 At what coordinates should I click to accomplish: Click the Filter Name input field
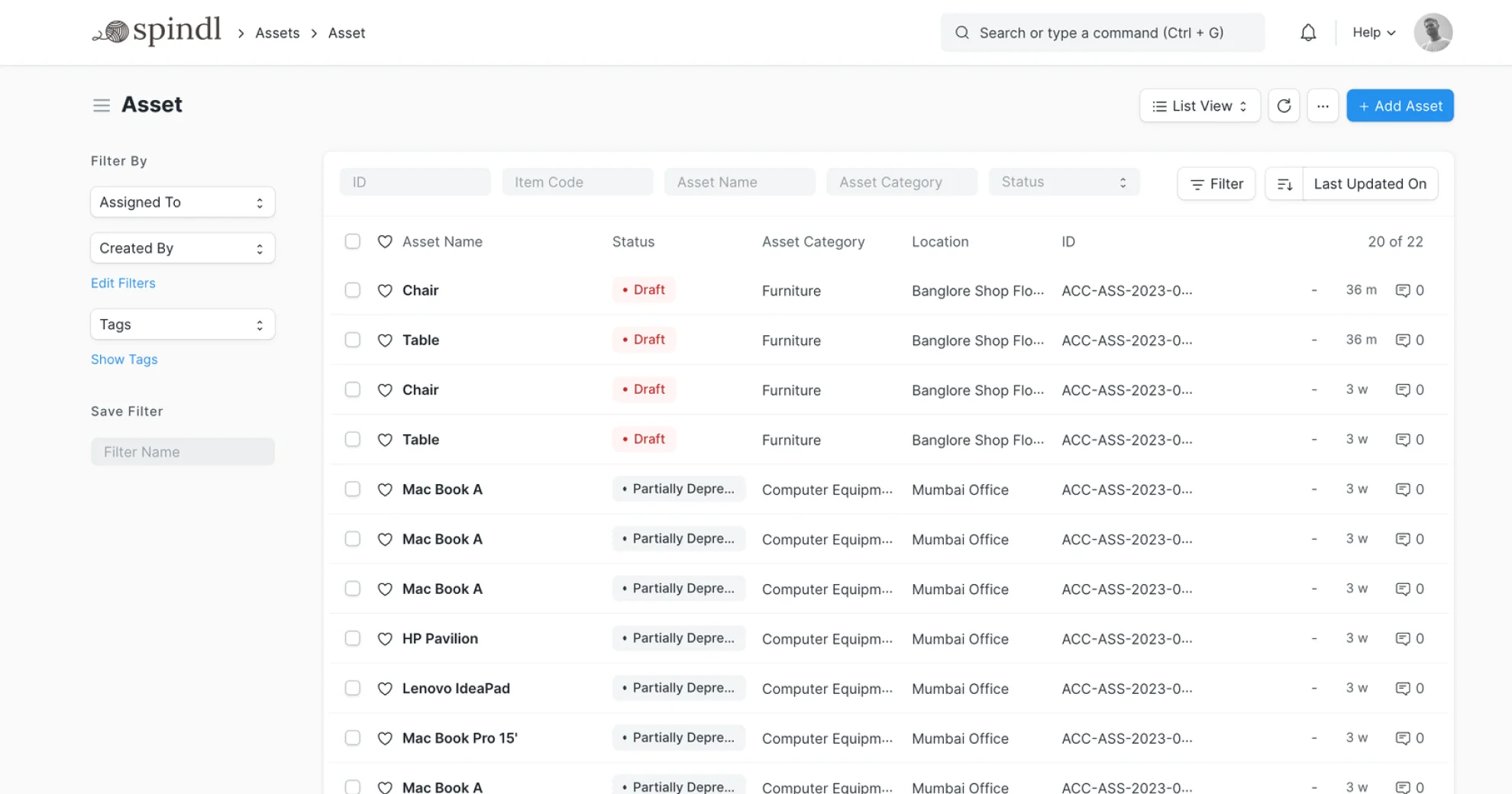click(183, 452)
